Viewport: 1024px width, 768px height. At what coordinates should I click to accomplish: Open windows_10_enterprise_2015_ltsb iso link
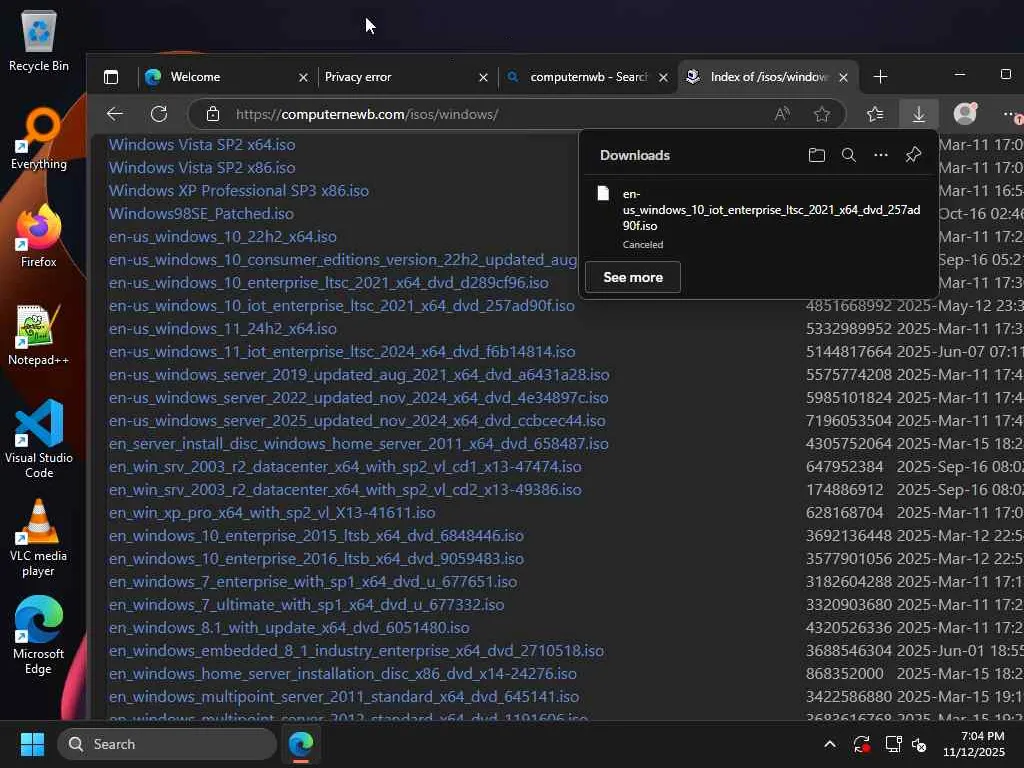(x=316, y=536)
